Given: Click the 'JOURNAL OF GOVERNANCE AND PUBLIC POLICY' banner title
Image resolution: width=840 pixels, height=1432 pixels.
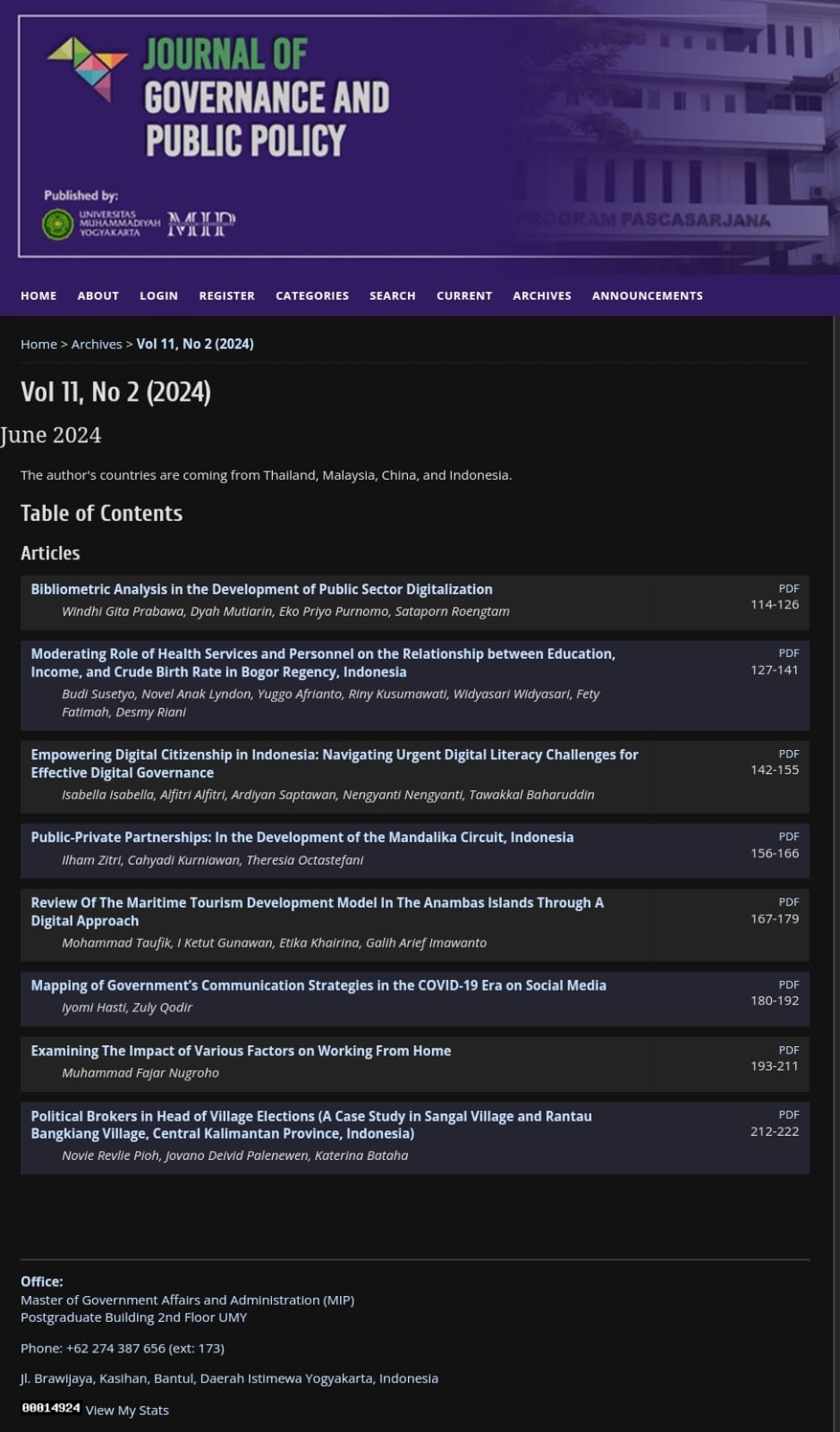Looking at the screenshot, I should point(267,97).
